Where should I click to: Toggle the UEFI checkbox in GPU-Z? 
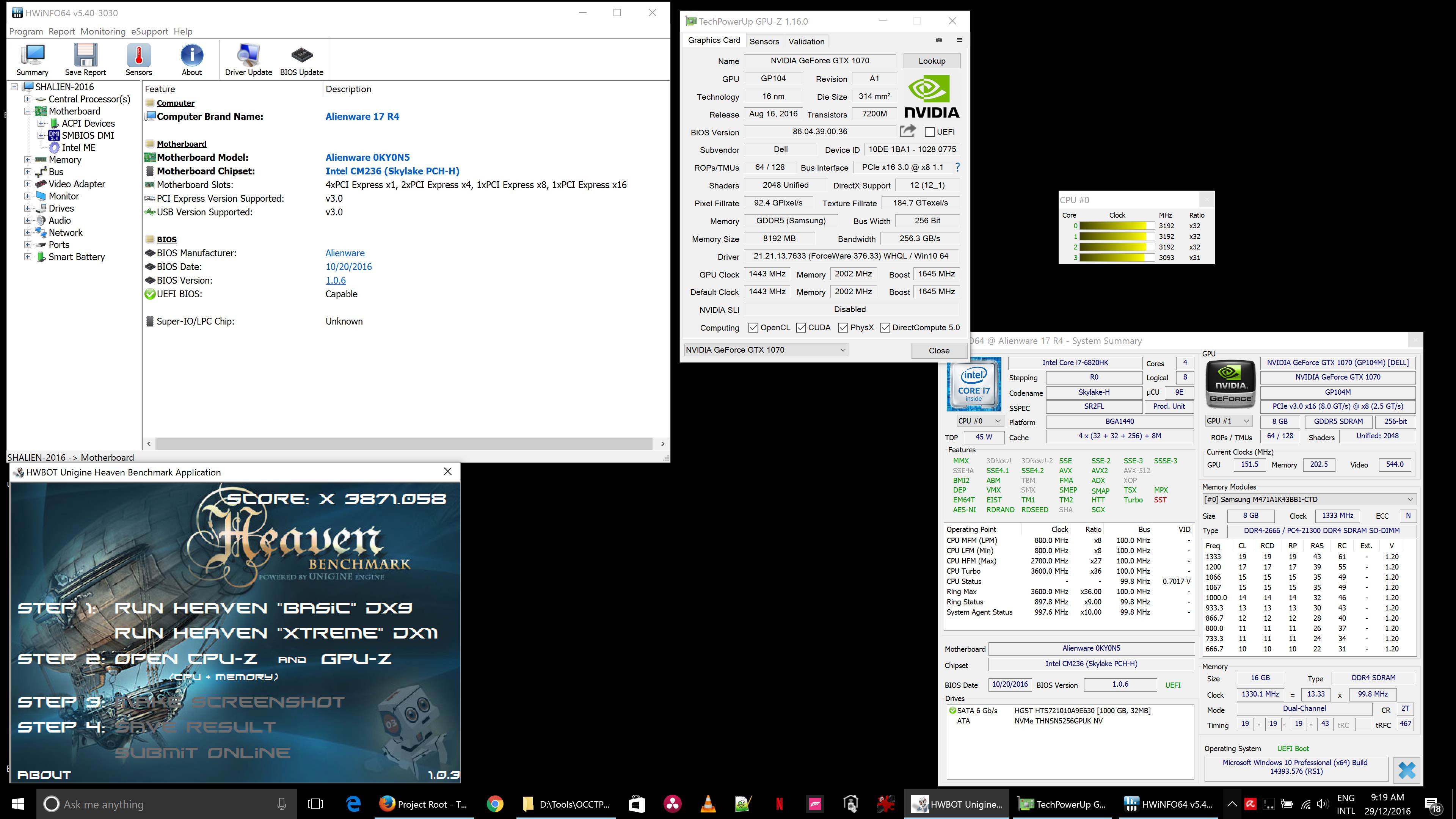929,132
